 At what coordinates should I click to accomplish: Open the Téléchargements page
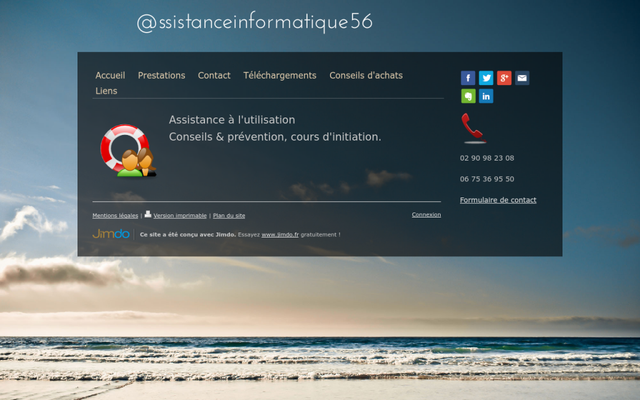280,76
